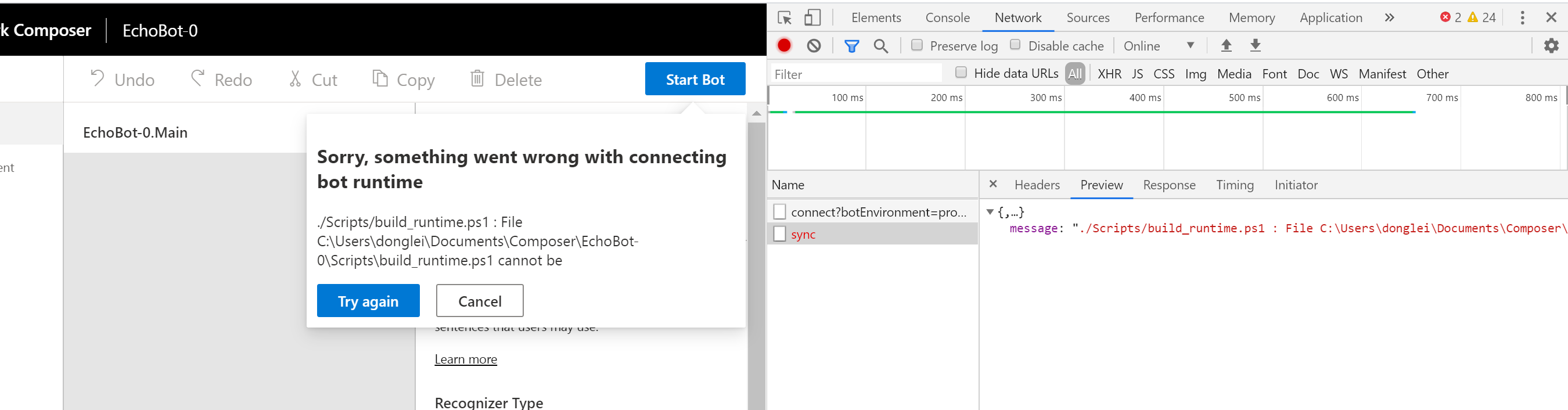Switch to the Preview tab
The height and width of the screenshot is (410, 1568).
(x=1101, y=185)
